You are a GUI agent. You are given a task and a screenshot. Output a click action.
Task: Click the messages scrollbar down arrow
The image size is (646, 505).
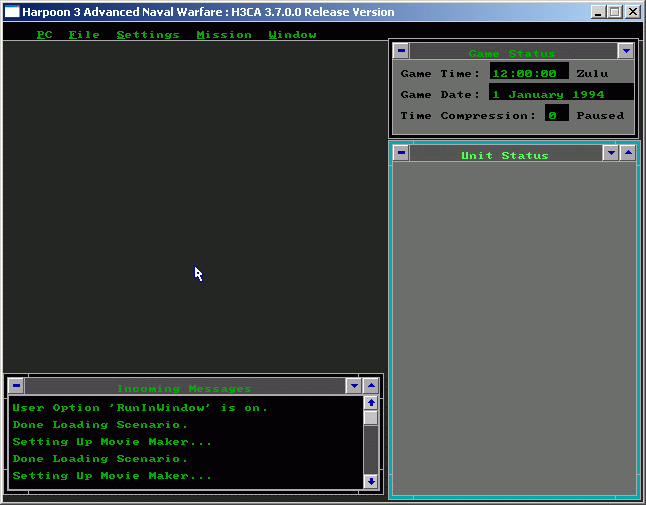371,481
